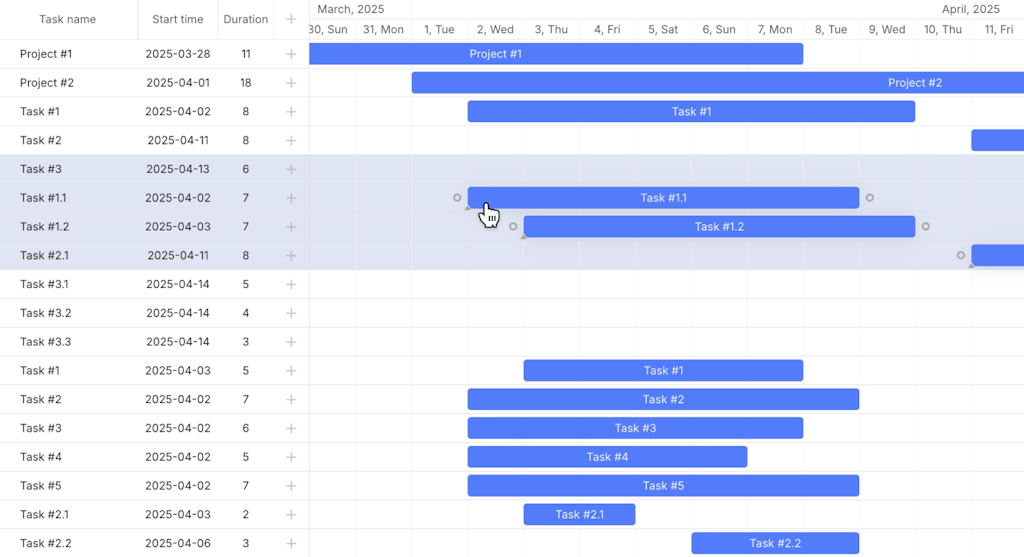Click the plus icon in the Task #5 row
The height and width of the screenshot is (557, 1024).
pos(291,485)
